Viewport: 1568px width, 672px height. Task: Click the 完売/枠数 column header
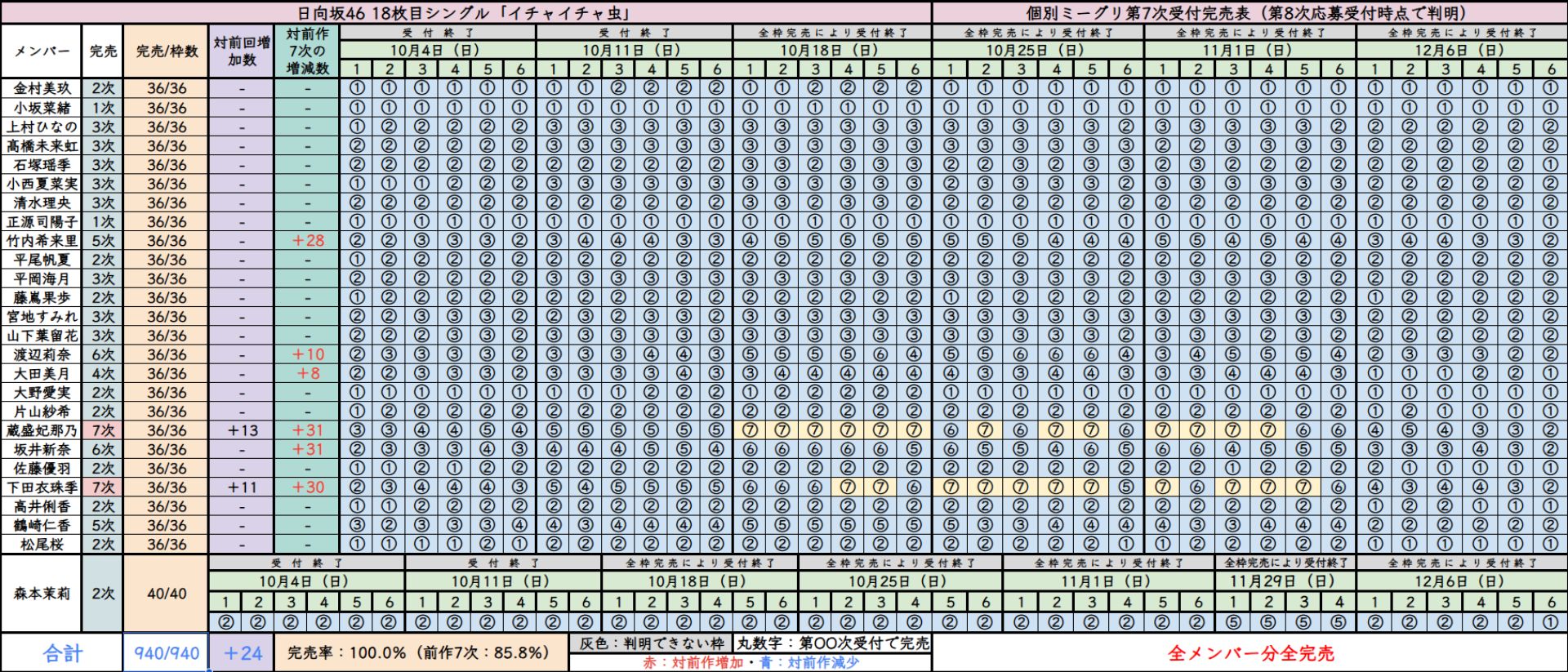167,51
